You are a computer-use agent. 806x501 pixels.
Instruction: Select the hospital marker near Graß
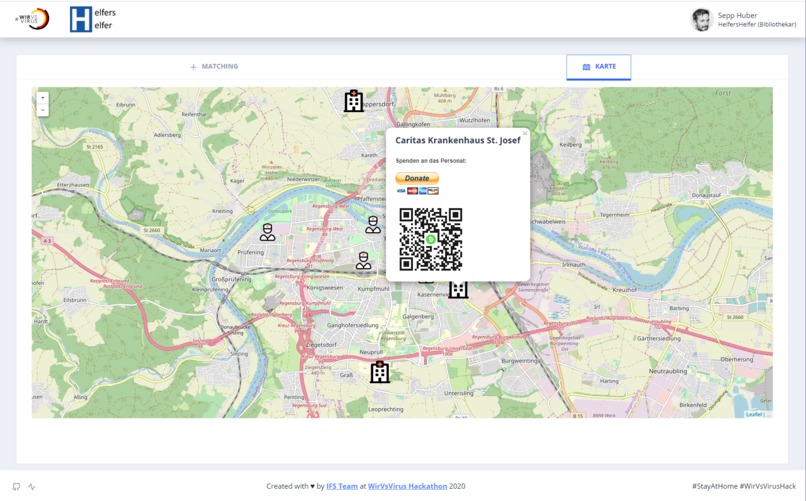380,372
